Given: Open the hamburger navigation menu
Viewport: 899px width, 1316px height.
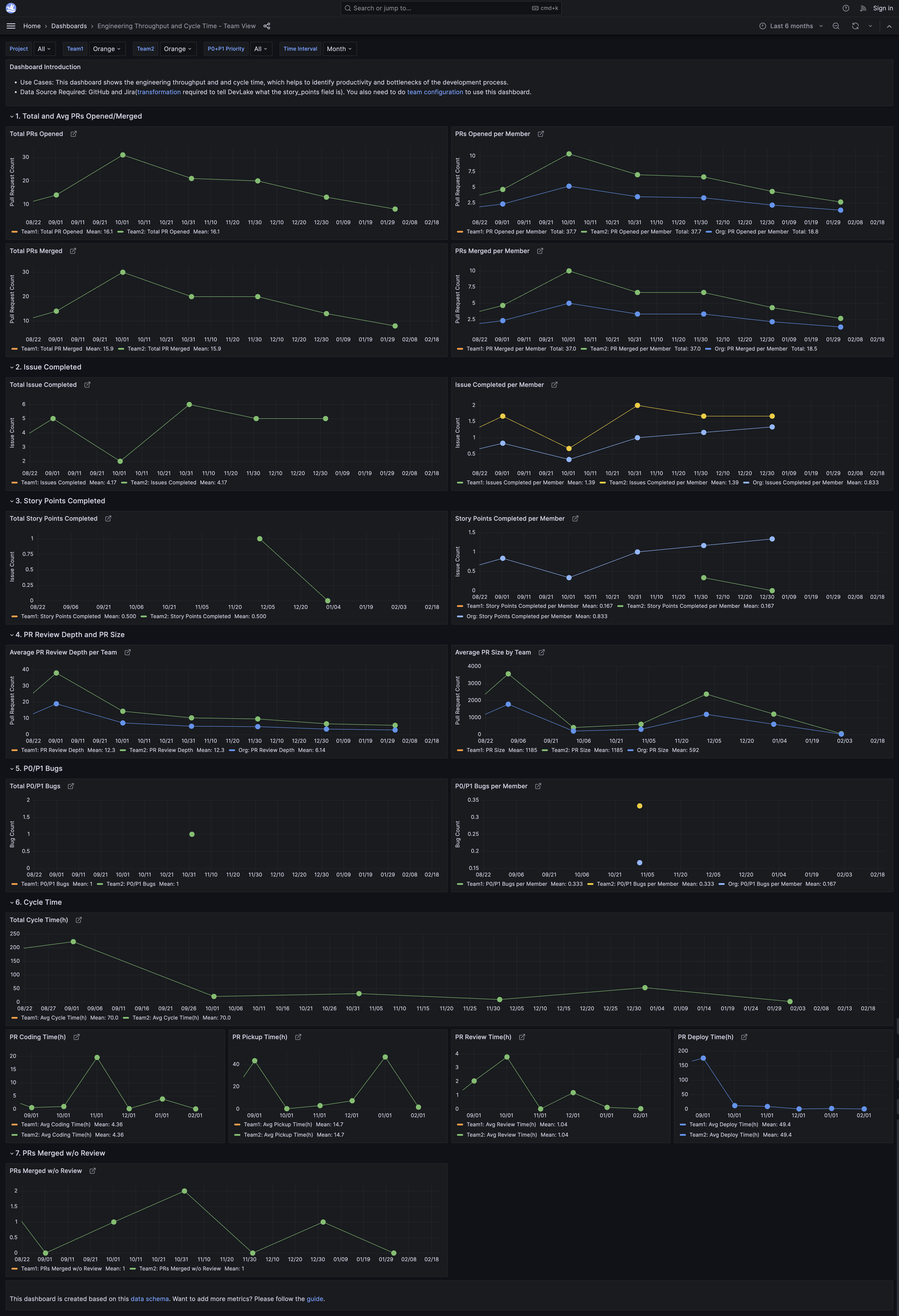Looking at the screenshot, I should click(11, 26).
